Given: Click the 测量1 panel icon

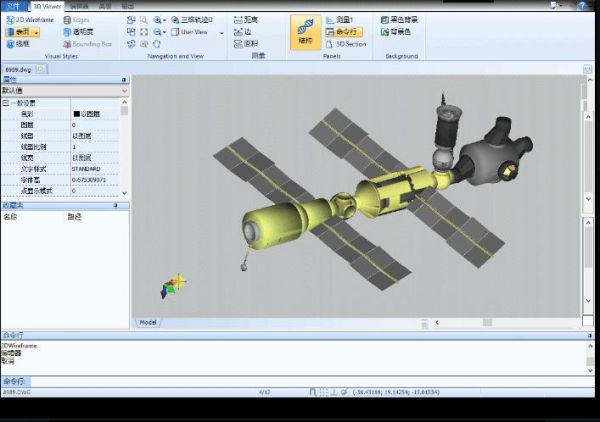Looking at the screenshot, I should point(344,19).
